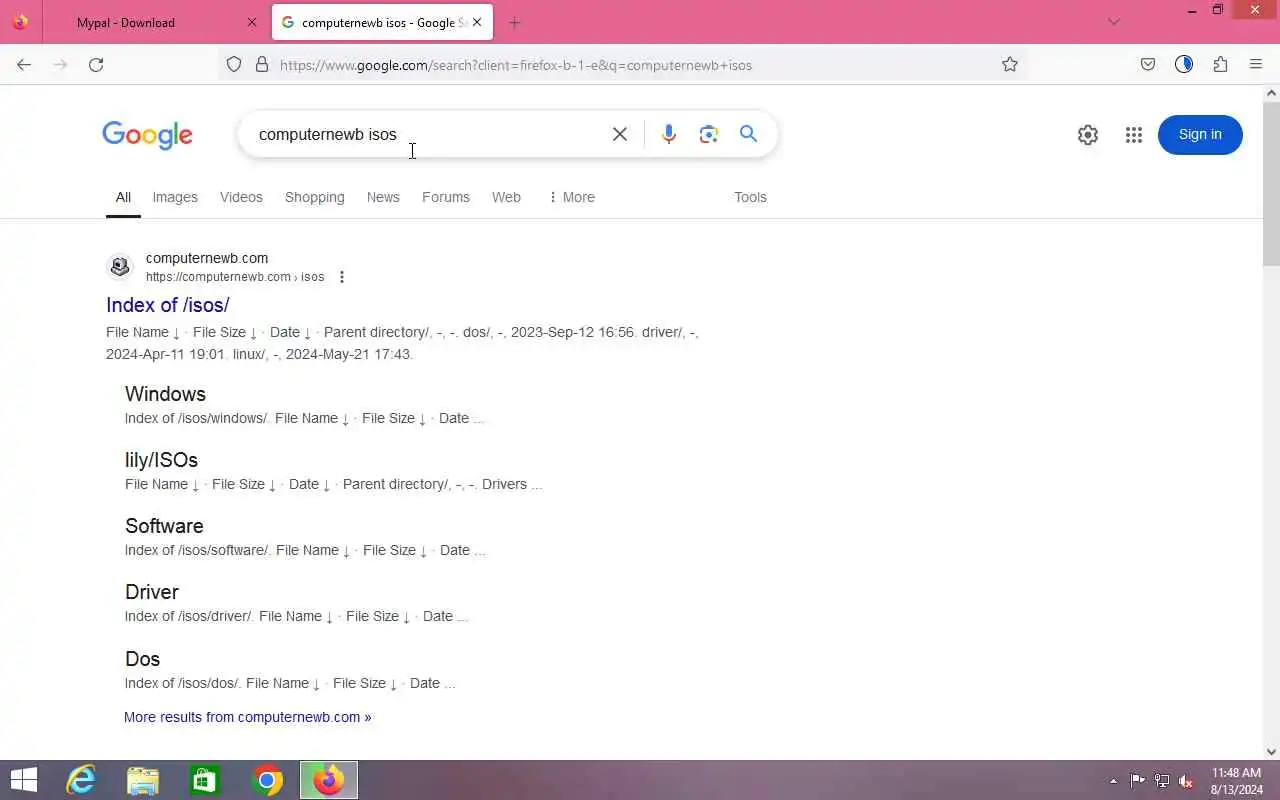Search by image with Google Lens
Image resolution: width=1280 pixels, height=800 pixels.
click(709, 134)
